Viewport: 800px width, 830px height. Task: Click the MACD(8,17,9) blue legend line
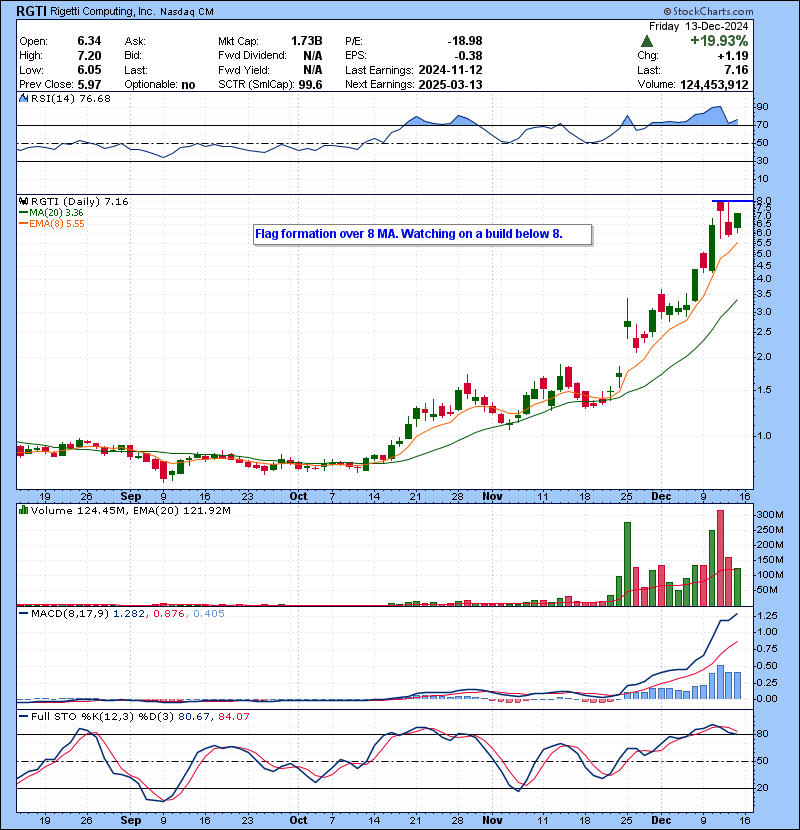pos(23,614)
